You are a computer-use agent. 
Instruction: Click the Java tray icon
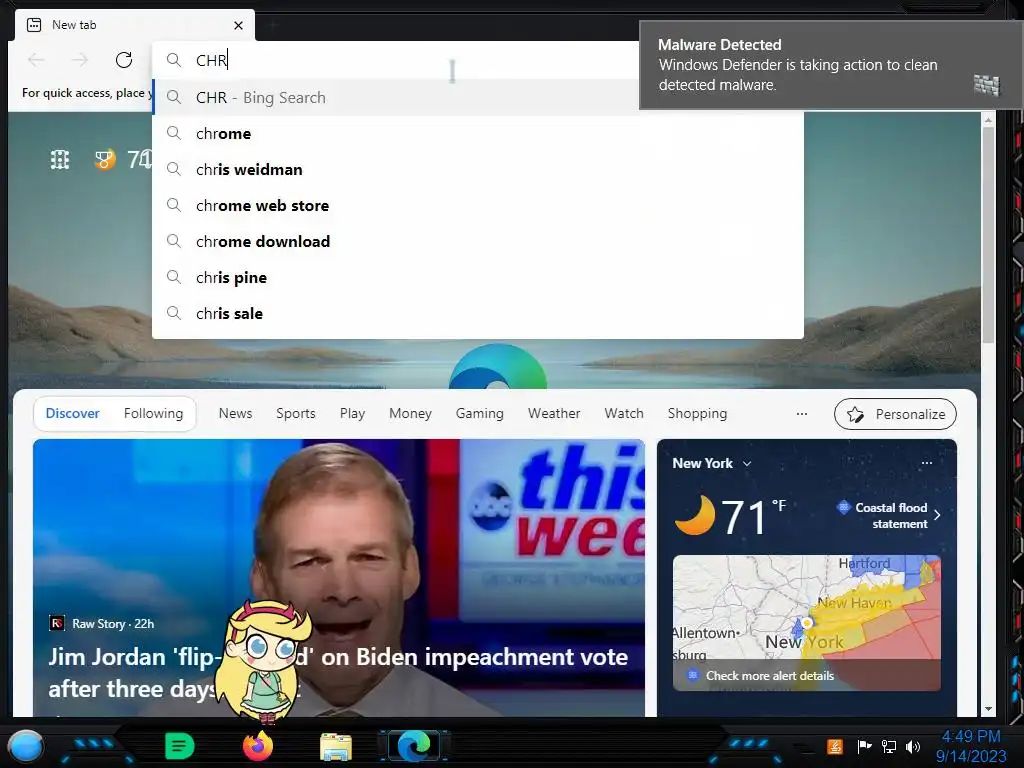coord(835,746)
